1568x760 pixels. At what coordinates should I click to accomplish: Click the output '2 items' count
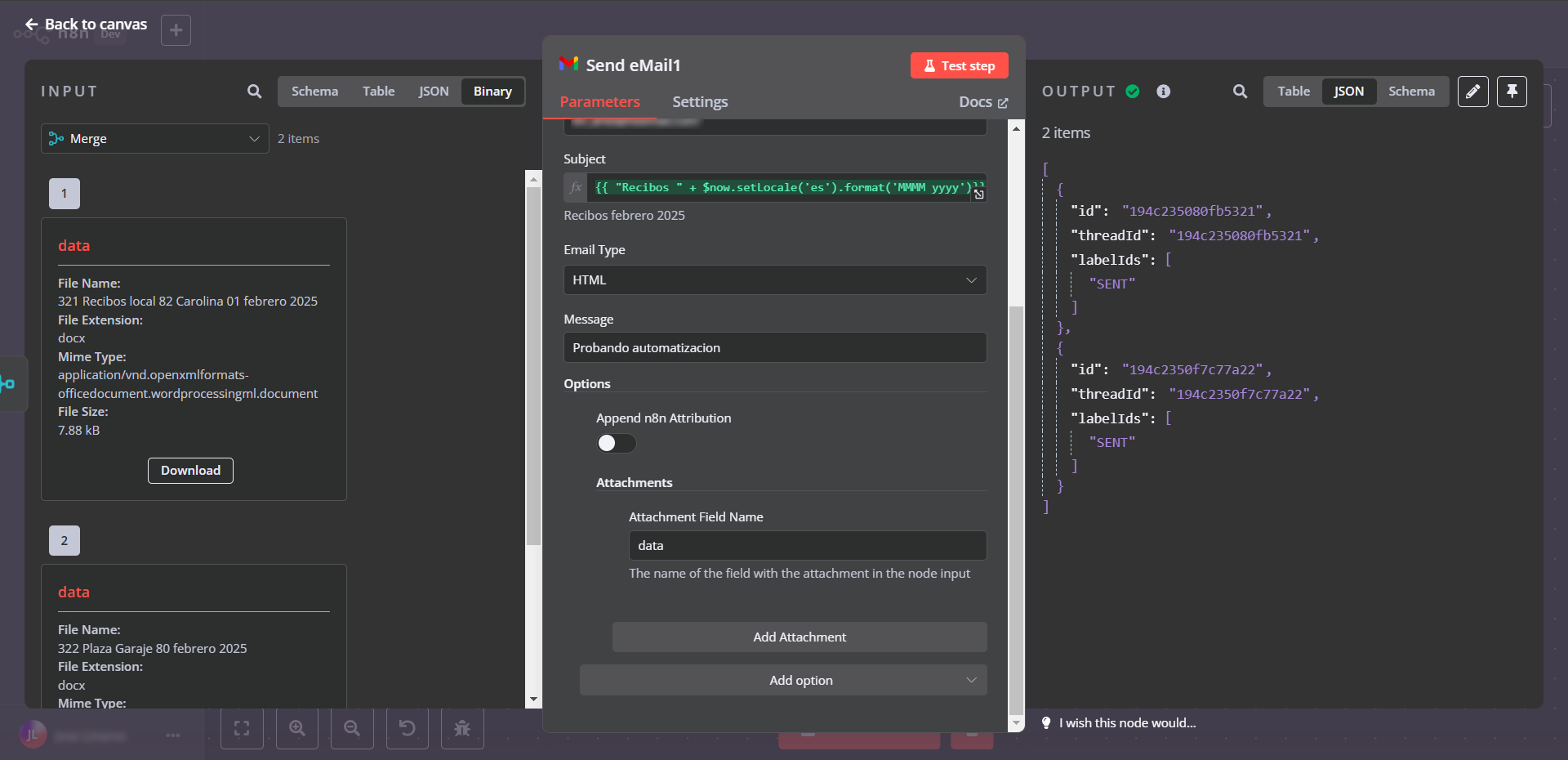(1066, 133)
